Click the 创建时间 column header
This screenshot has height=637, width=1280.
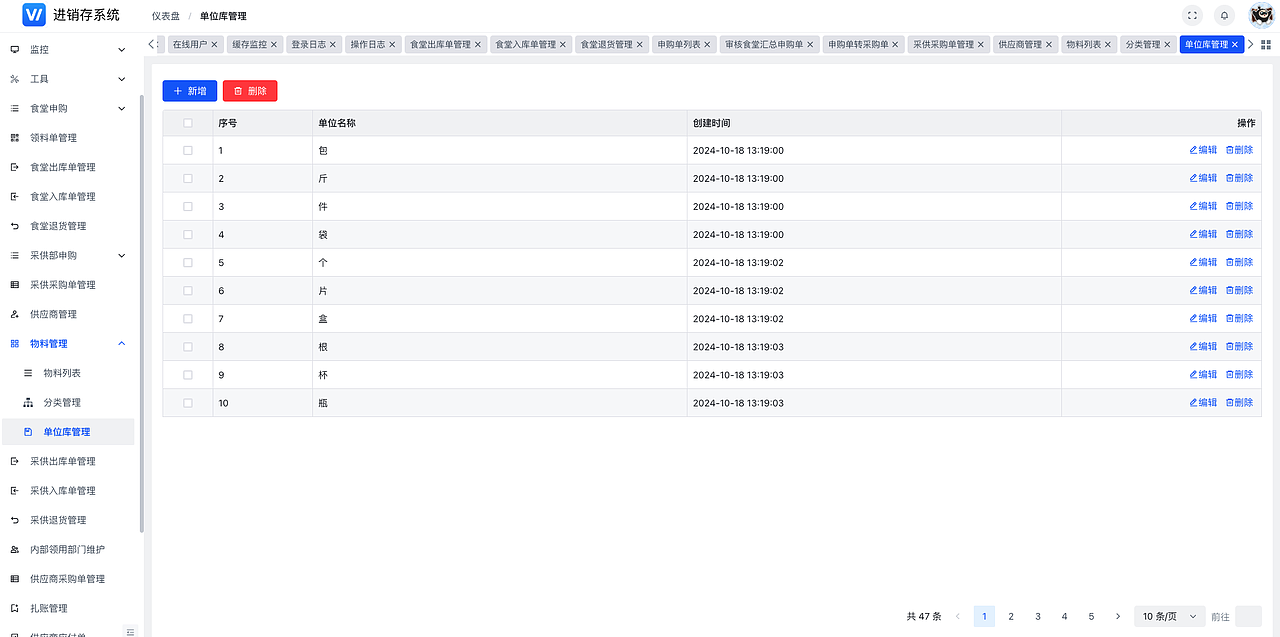pos(874,123)
